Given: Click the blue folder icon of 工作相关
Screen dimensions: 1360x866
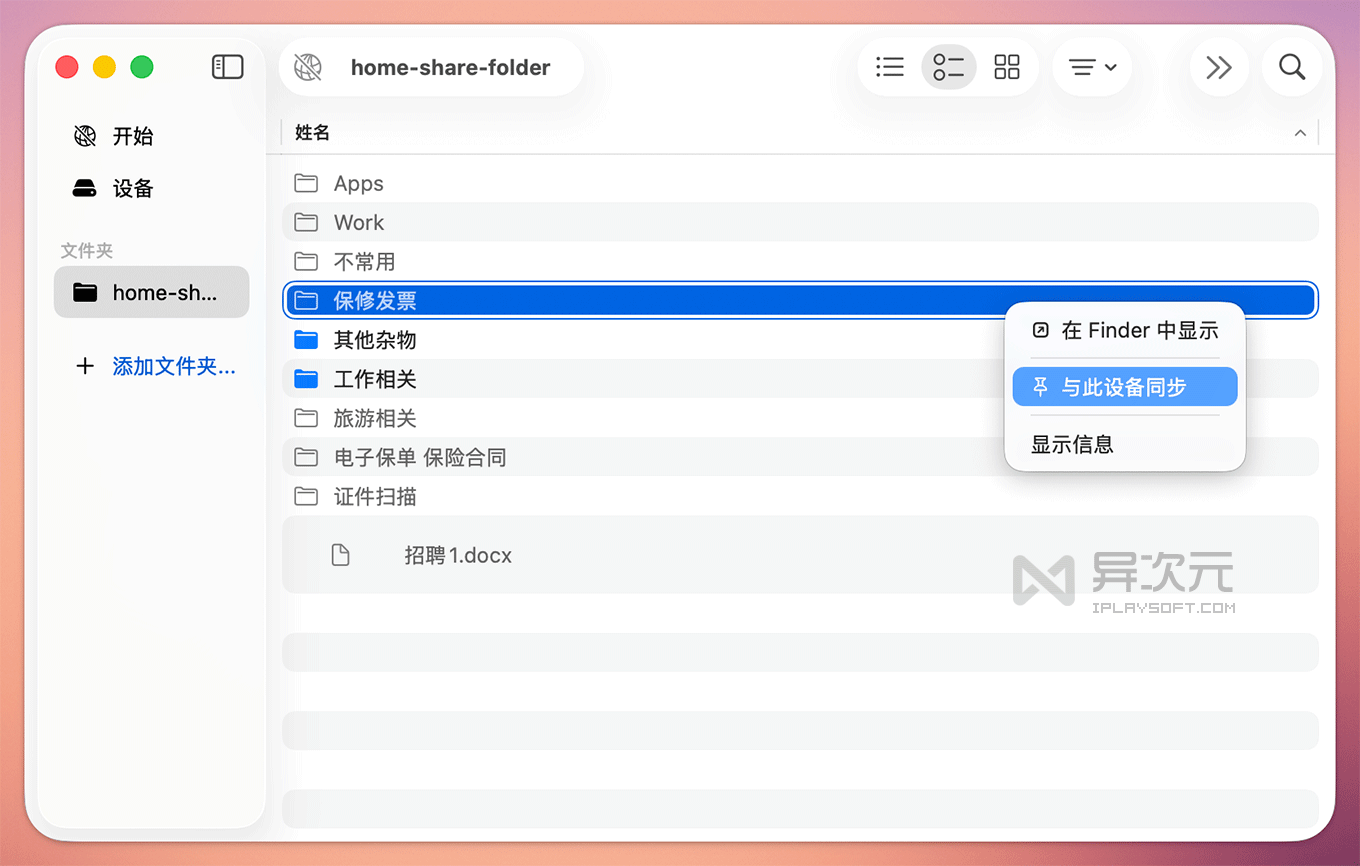Looking at the screenshot, I should coord(306,379).
